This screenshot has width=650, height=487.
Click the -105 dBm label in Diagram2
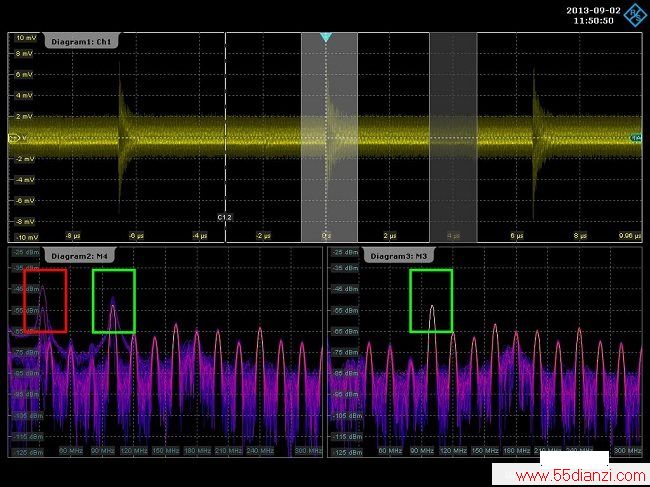click(27, 416)
